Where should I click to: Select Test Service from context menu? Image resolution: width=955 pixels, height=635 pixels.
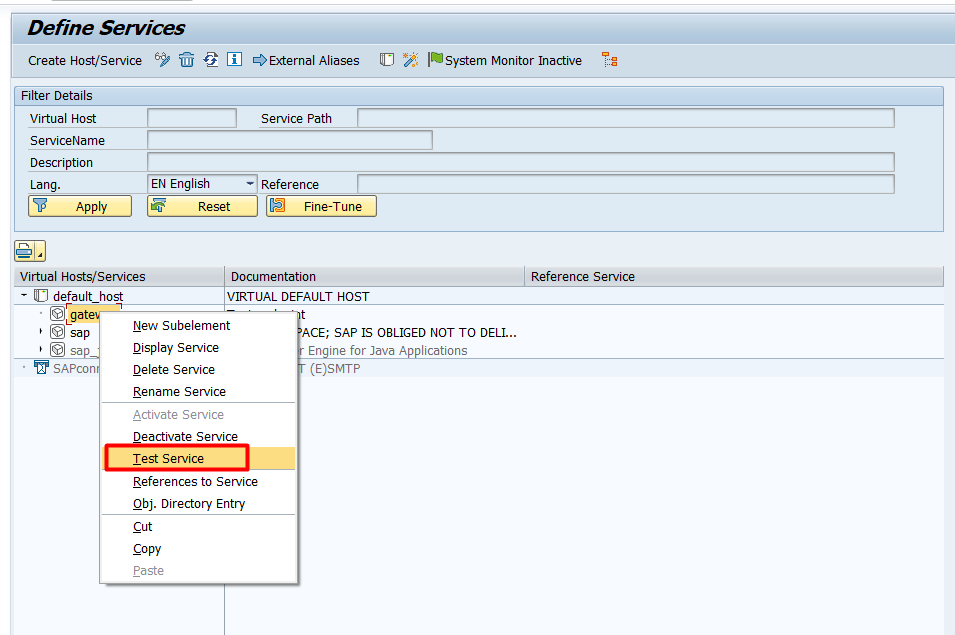coord(168,459)
